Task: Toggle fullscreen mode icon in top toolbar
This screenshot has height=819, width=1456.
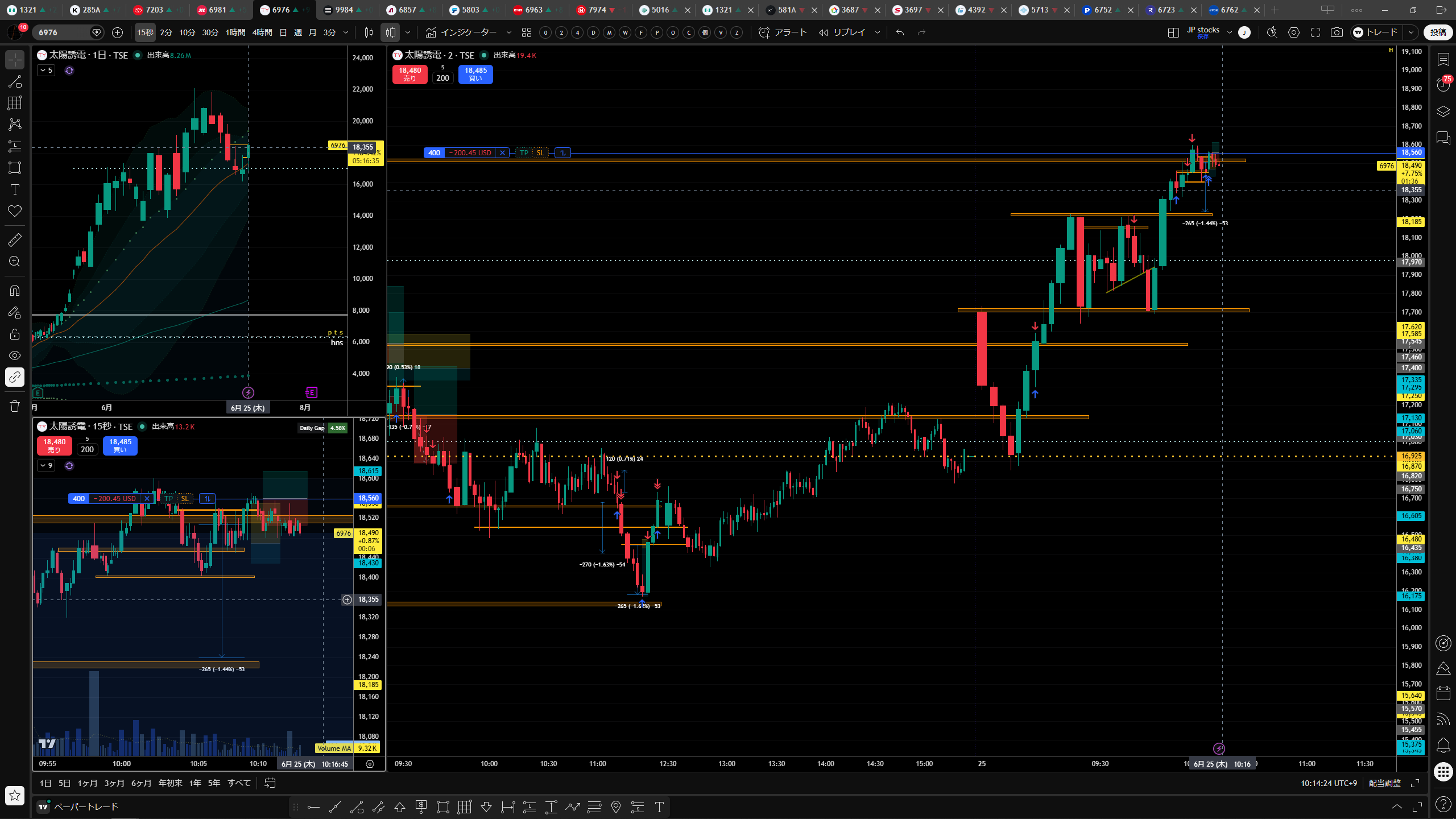Action: tap(1315, 32)
